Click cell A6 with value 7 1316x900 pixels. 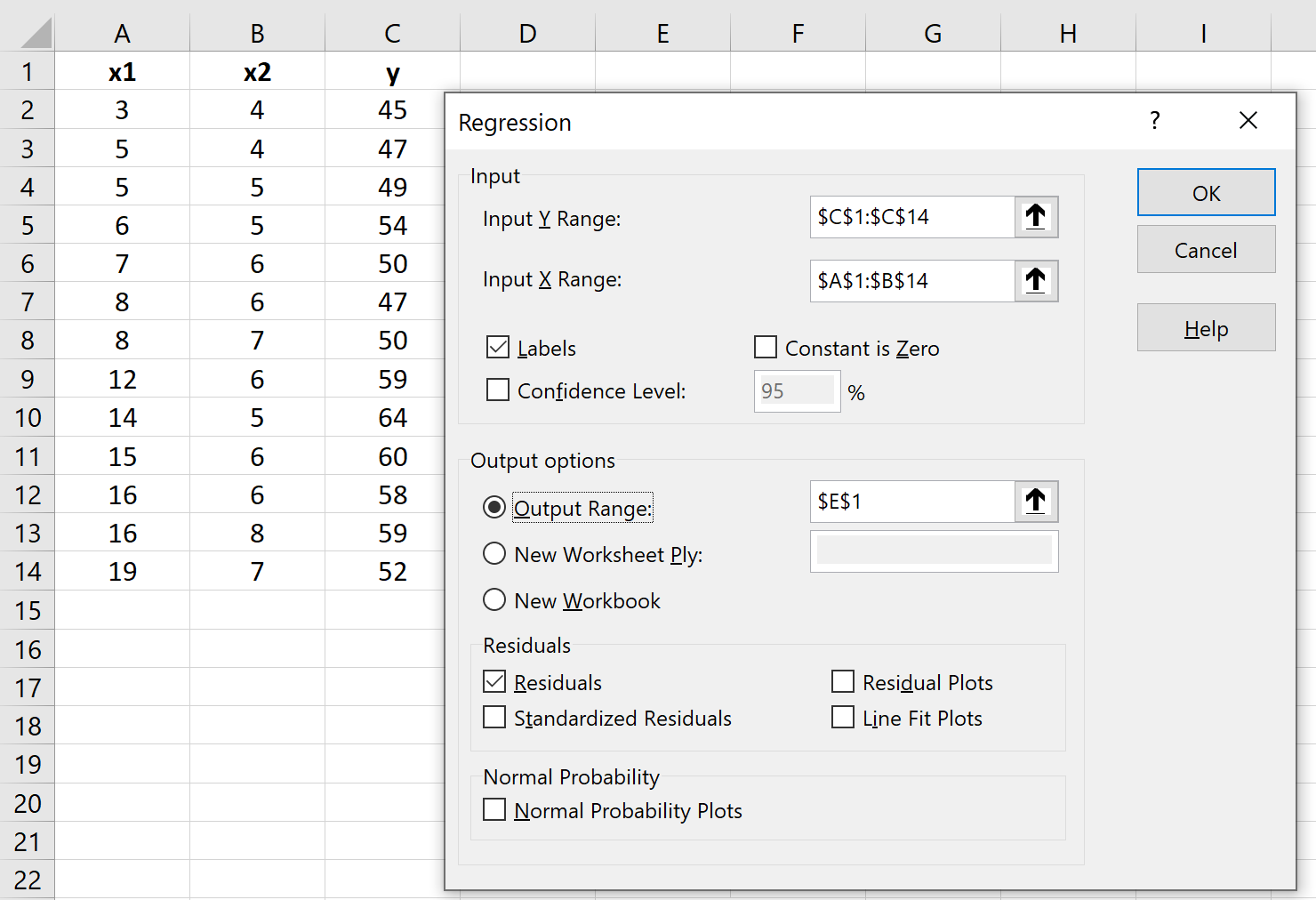click(x=123, y=263)
